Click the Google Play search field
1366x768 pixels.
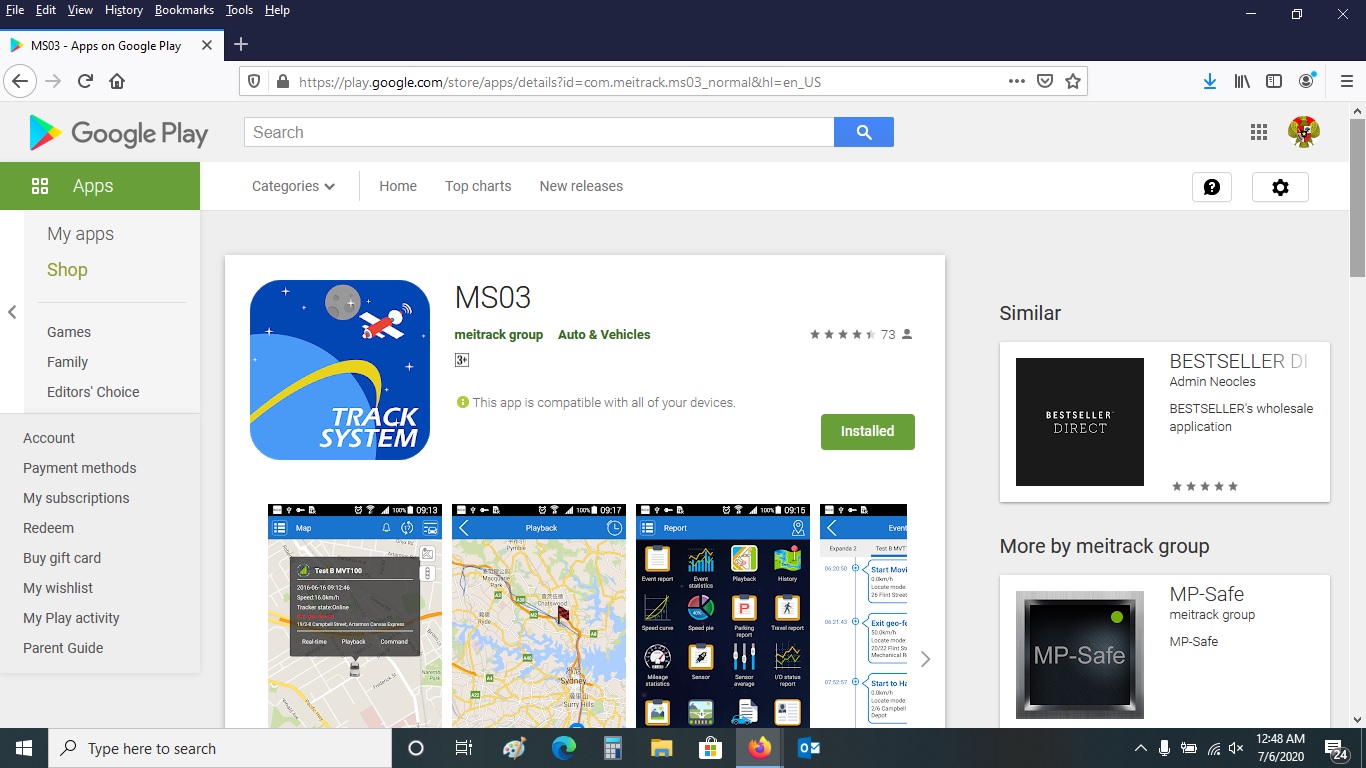(539, 132)
